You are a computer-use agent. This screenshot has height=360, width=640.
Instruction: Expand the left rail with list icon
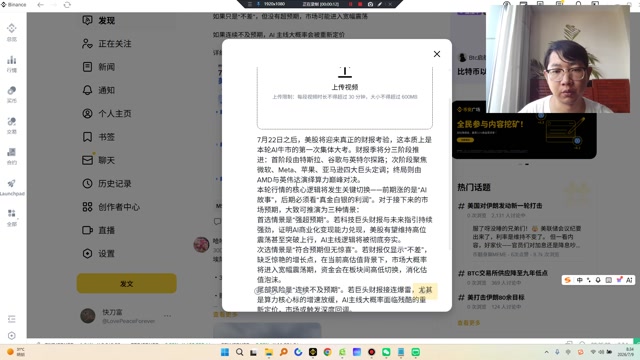(x=11, y=319)
